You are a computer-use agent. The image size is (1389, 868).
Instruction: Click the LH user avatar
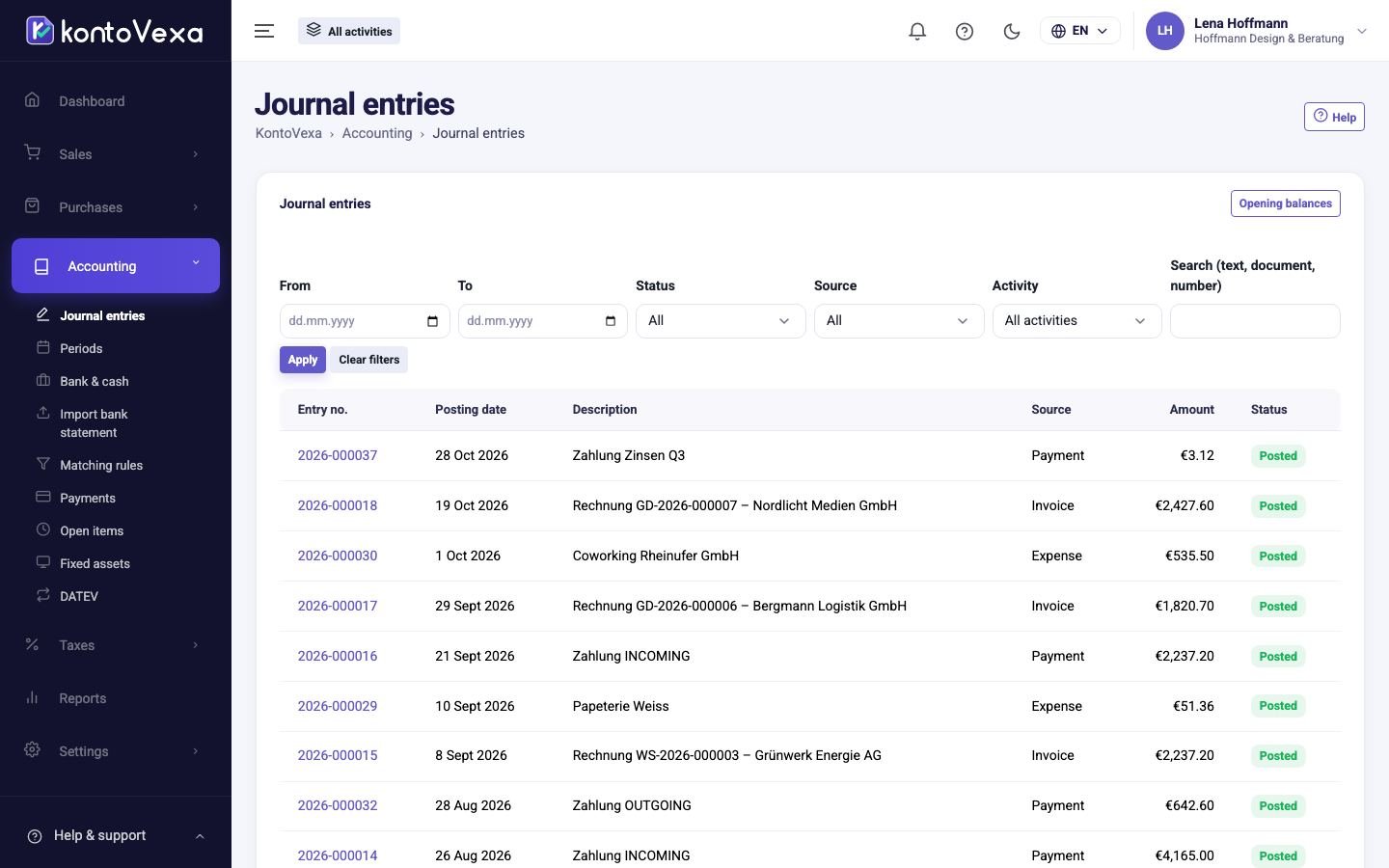(x=1164, y=31)
